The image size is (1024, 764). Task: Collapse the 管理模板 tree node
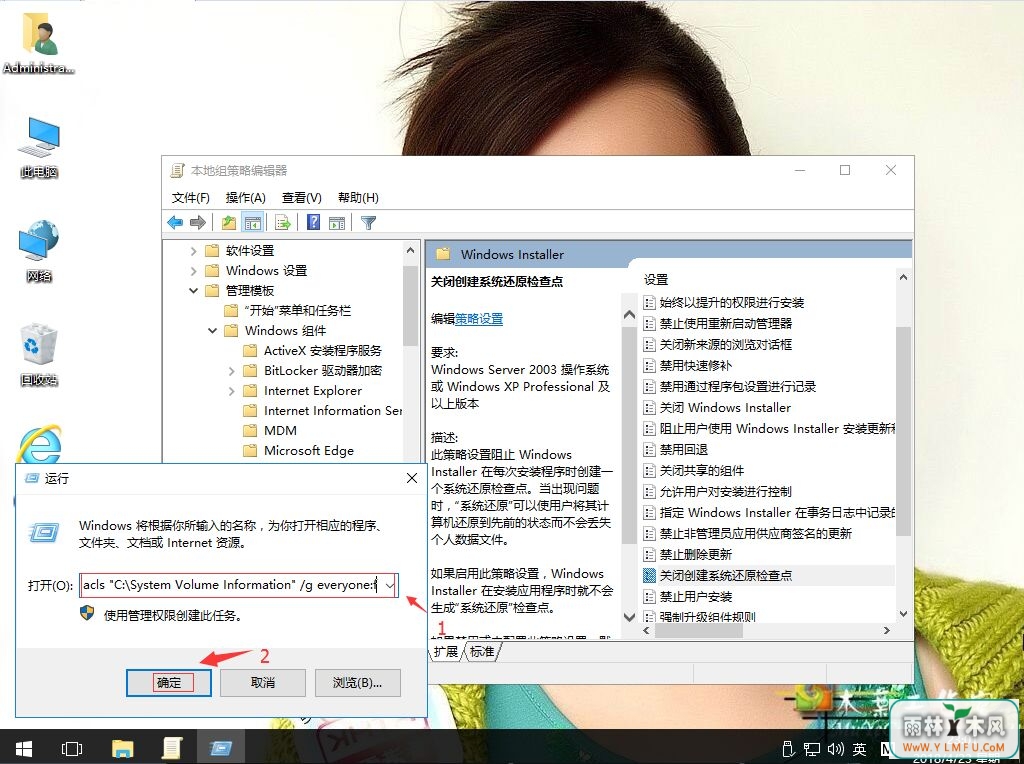pyautogui.click(x=193, y=291)
